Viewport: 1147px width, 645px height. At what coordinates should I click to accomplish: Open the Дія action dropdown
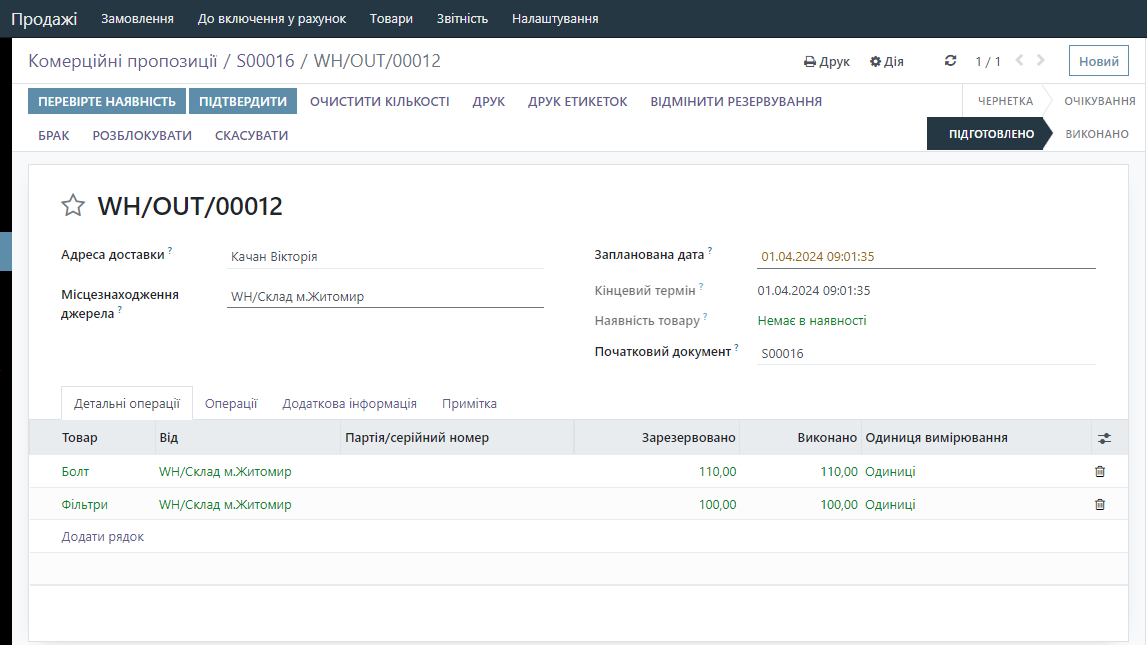(x=887, y=62)
